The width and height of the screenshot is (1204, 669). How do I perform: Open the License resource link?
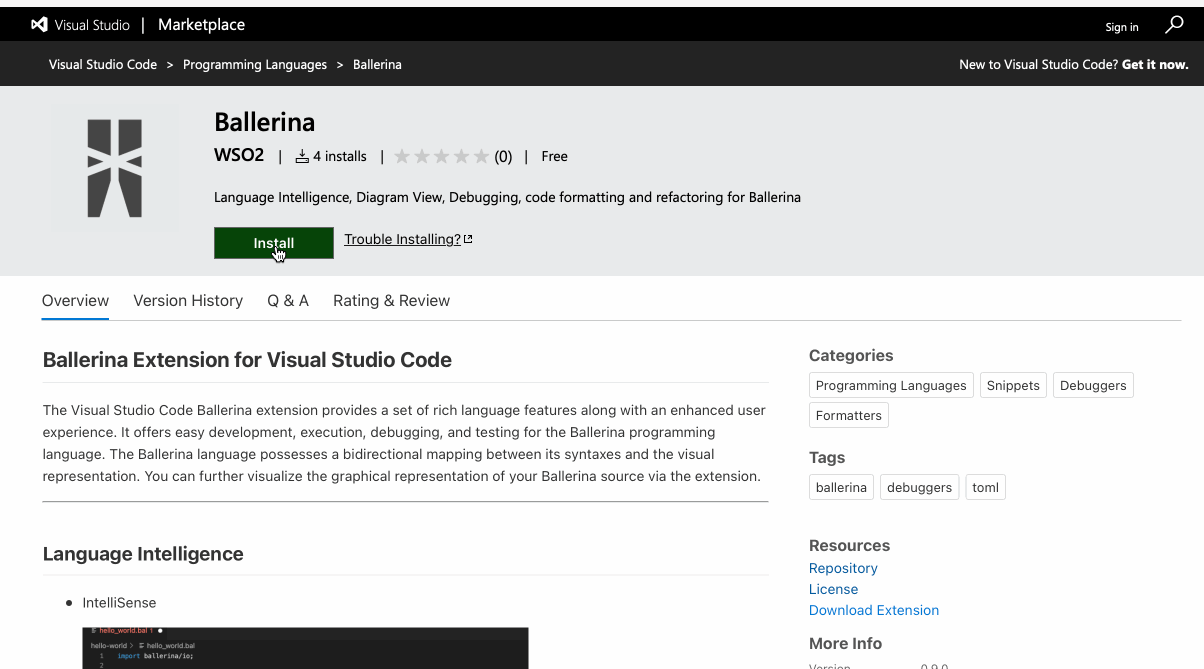tap(833, 589)
